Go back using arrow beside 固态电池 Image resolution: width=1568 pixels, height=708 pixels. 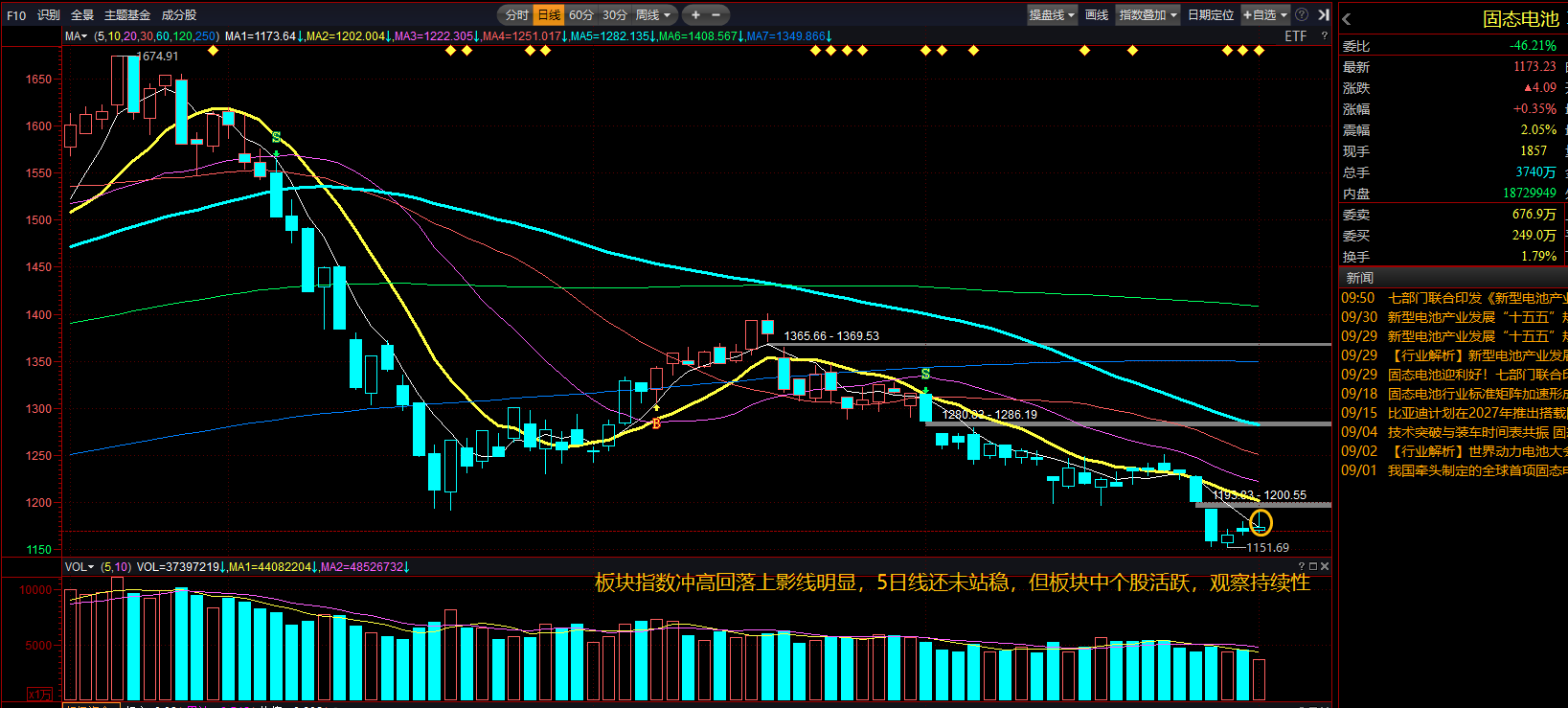(1347, 19)
